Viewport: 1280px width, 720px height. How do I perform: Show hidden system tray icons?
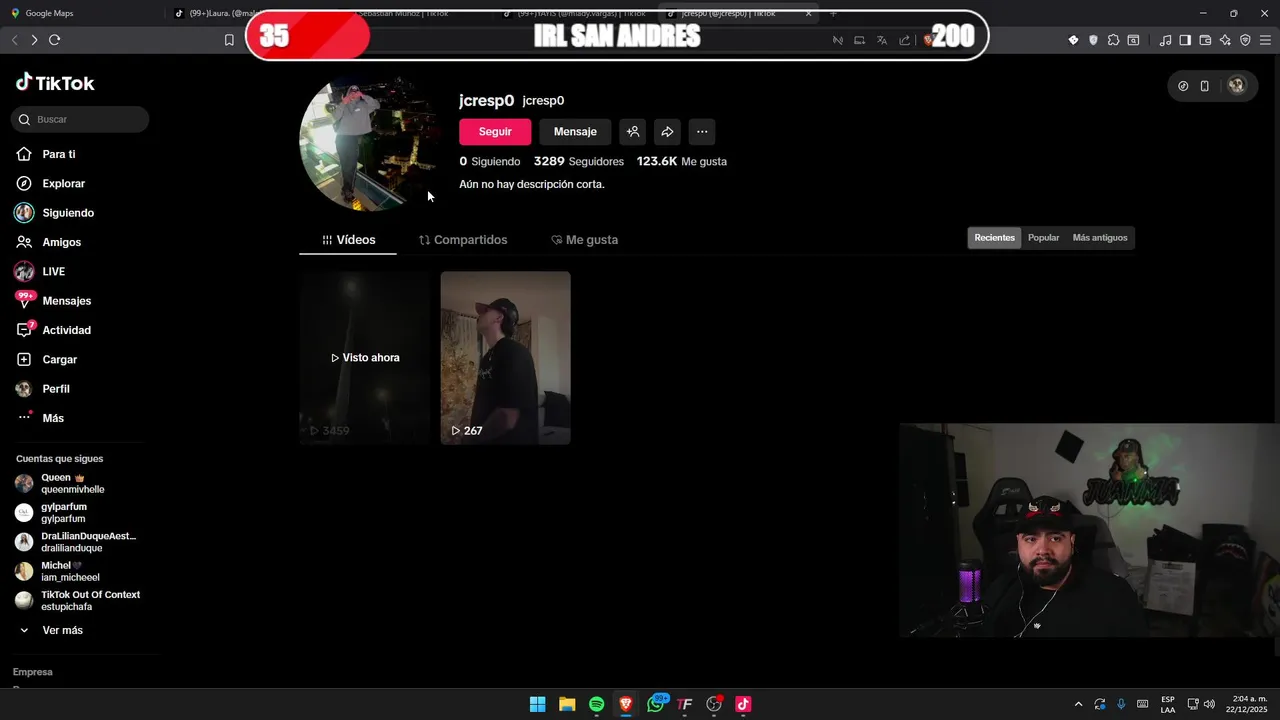1078,704
